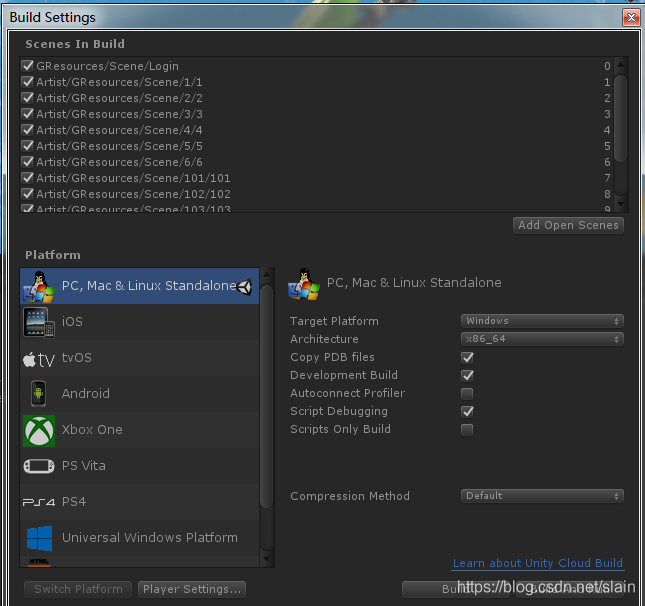The height and width of the screenshot is (606, 645).
Task: Click the Unity logo on selected platform row
Action: pyautogui.click(x=245, y=287)
